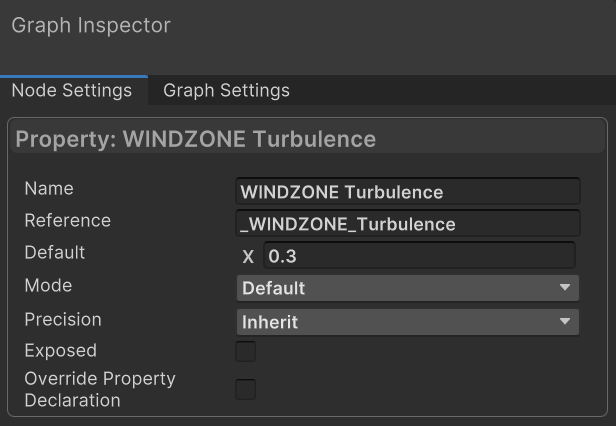This screenshot has height=426, width=616.
Task: Click the Reference label
Action: [x=67, y=220]
